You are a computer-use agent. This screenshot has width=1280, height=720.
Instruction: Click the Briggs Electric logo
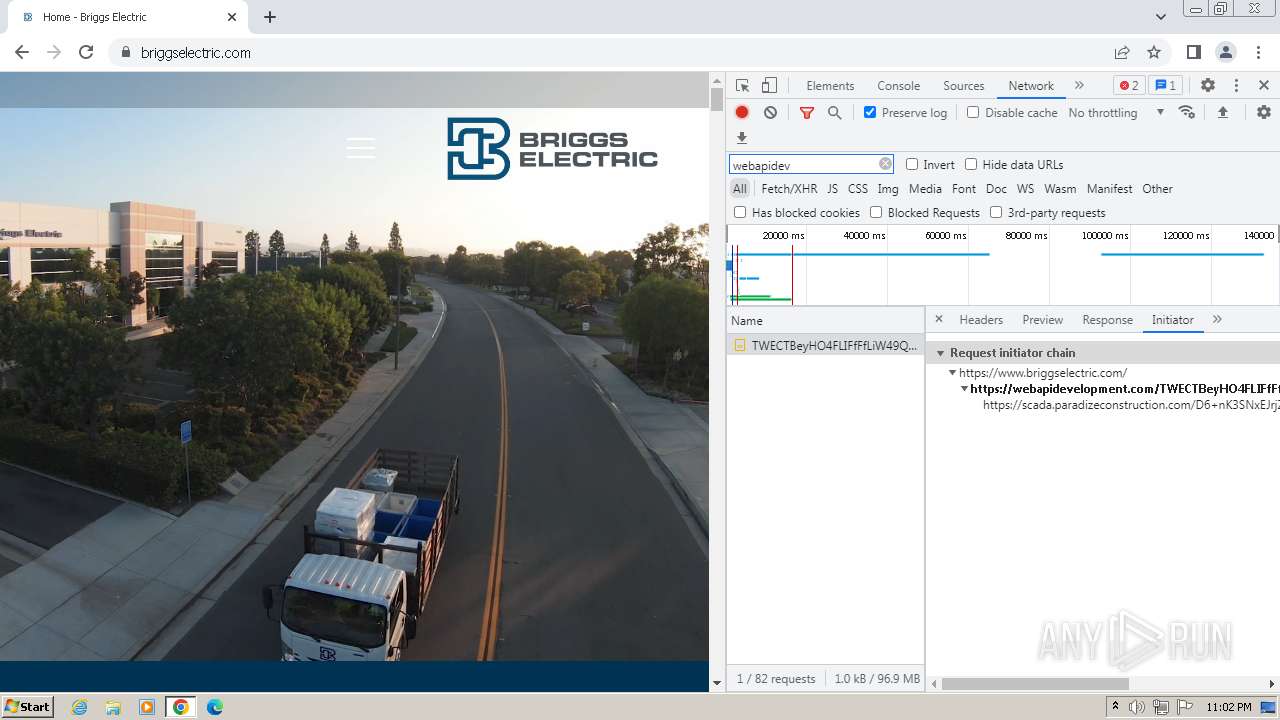coord(552,148)
